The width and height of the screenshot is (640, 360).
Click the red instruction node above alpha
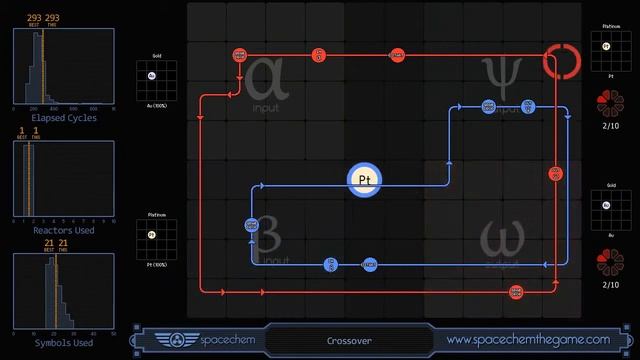point(240,55)
